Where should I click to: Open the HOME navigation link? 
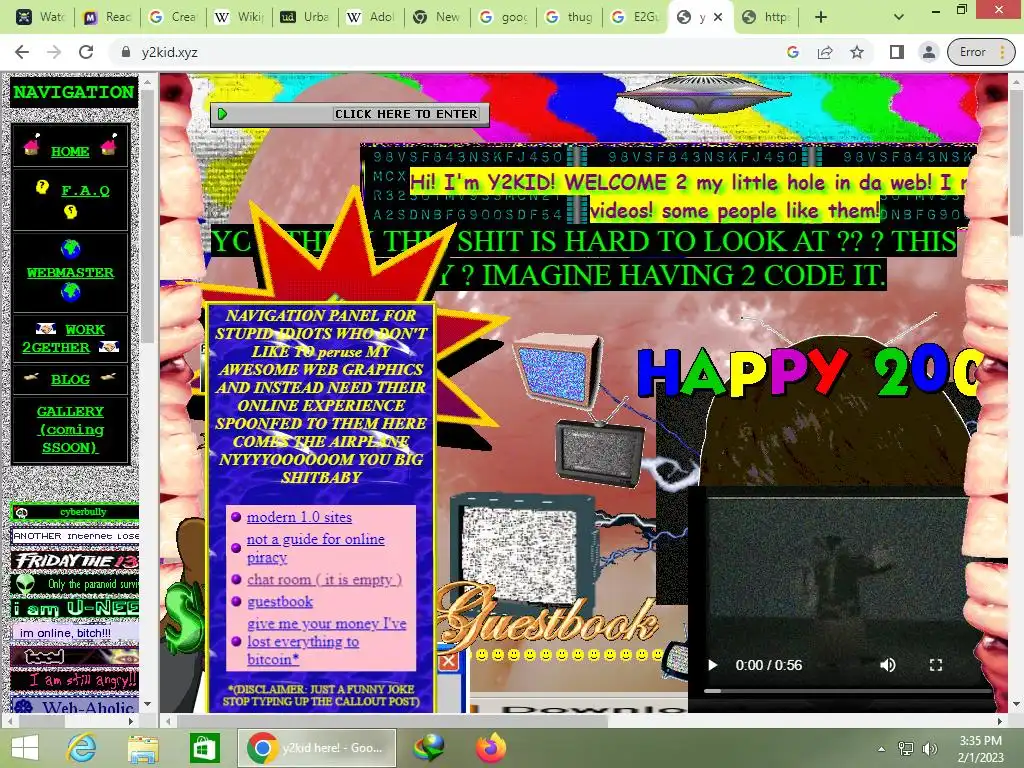tap(70, 152)
